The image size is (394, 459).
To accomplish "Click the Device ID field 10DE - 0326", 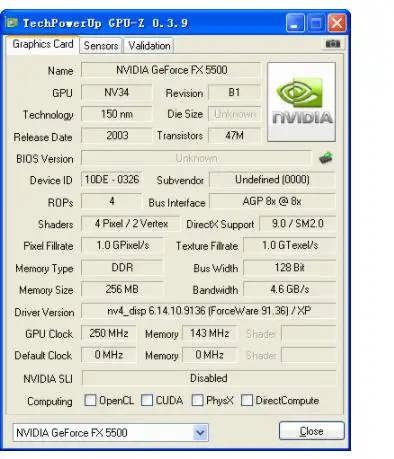I will pyautogui.click(x=112, y=179).
